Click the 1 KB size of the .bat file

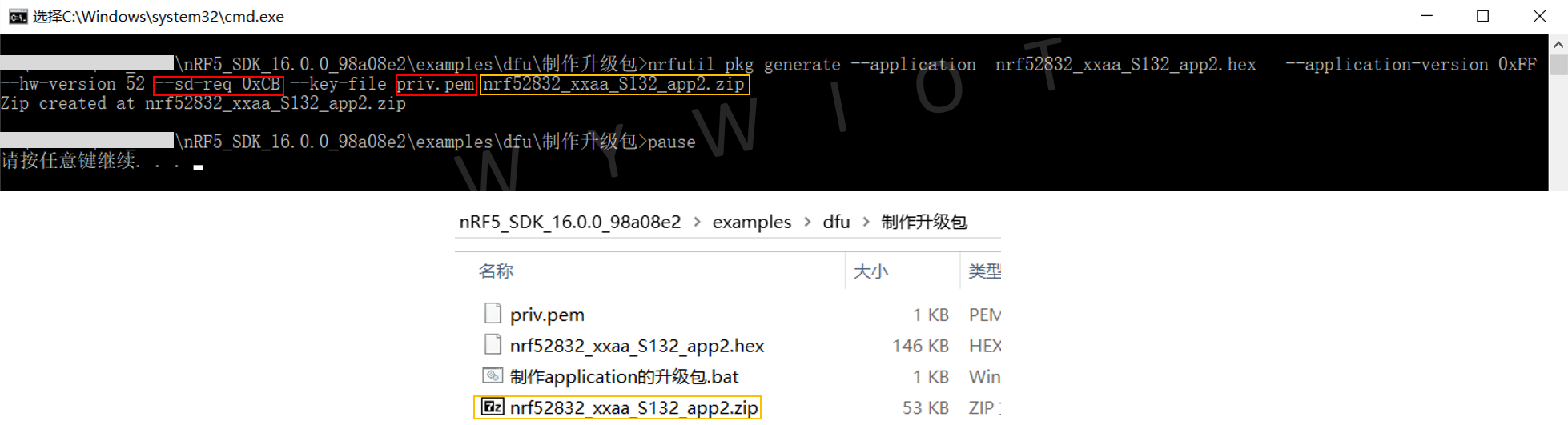tap(931, 377)
